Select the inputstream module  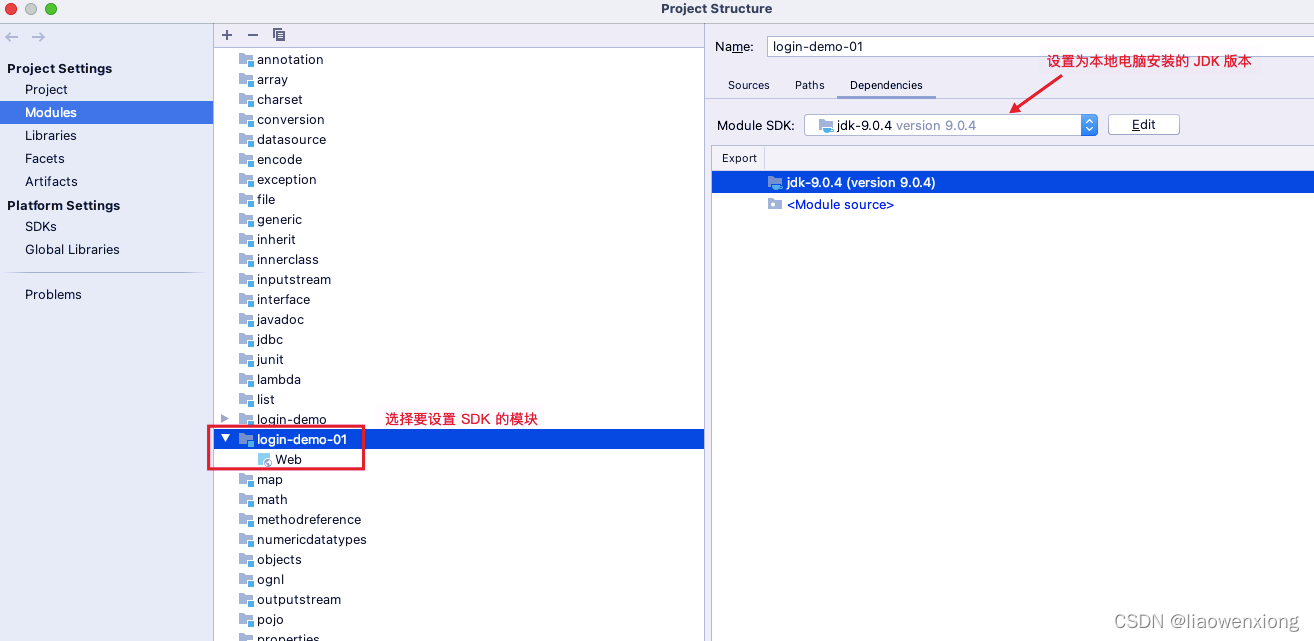[293, 280]
